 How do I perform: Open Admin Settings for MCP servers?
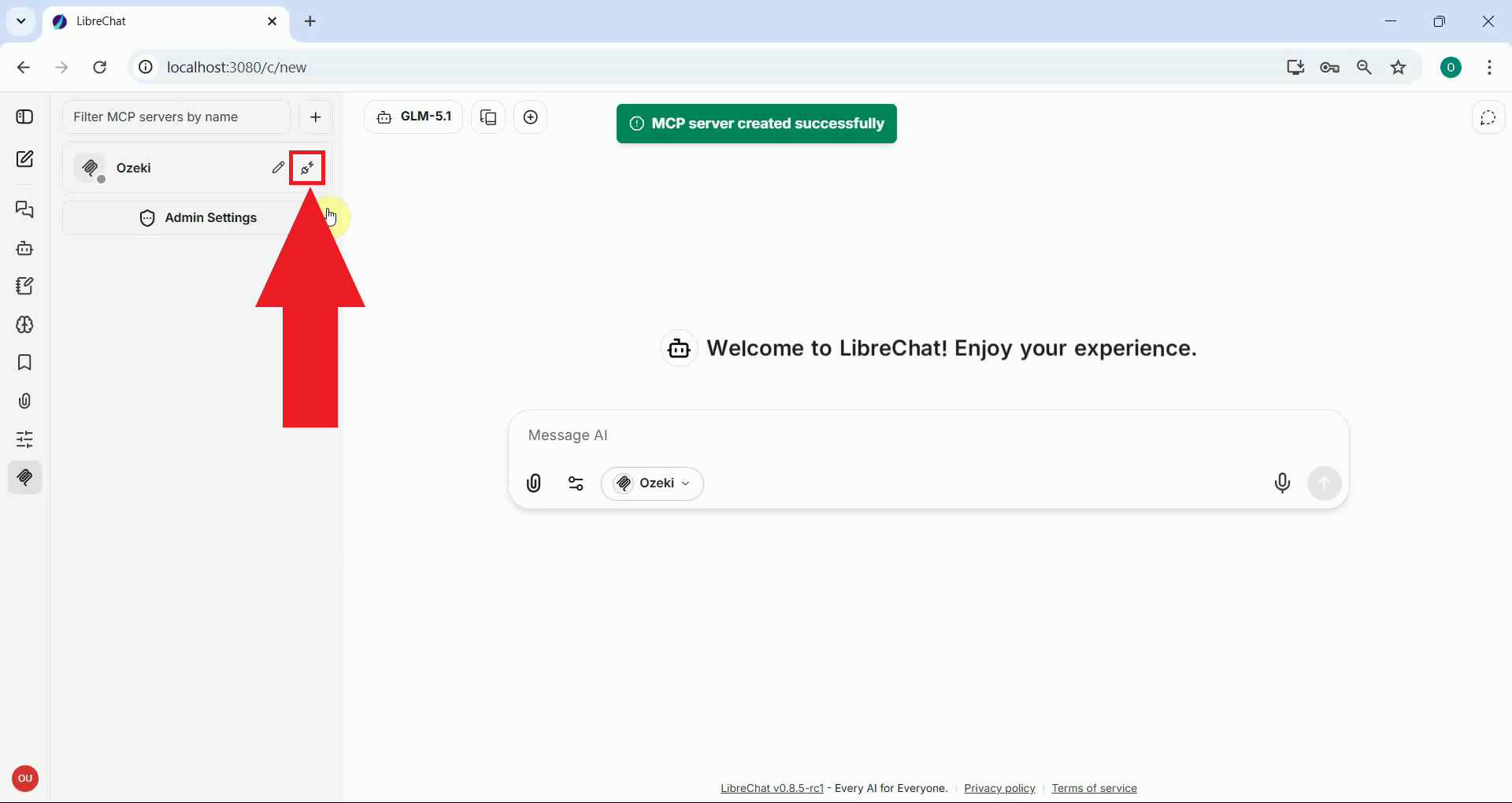pyautogui.click(x=198, y=218)
